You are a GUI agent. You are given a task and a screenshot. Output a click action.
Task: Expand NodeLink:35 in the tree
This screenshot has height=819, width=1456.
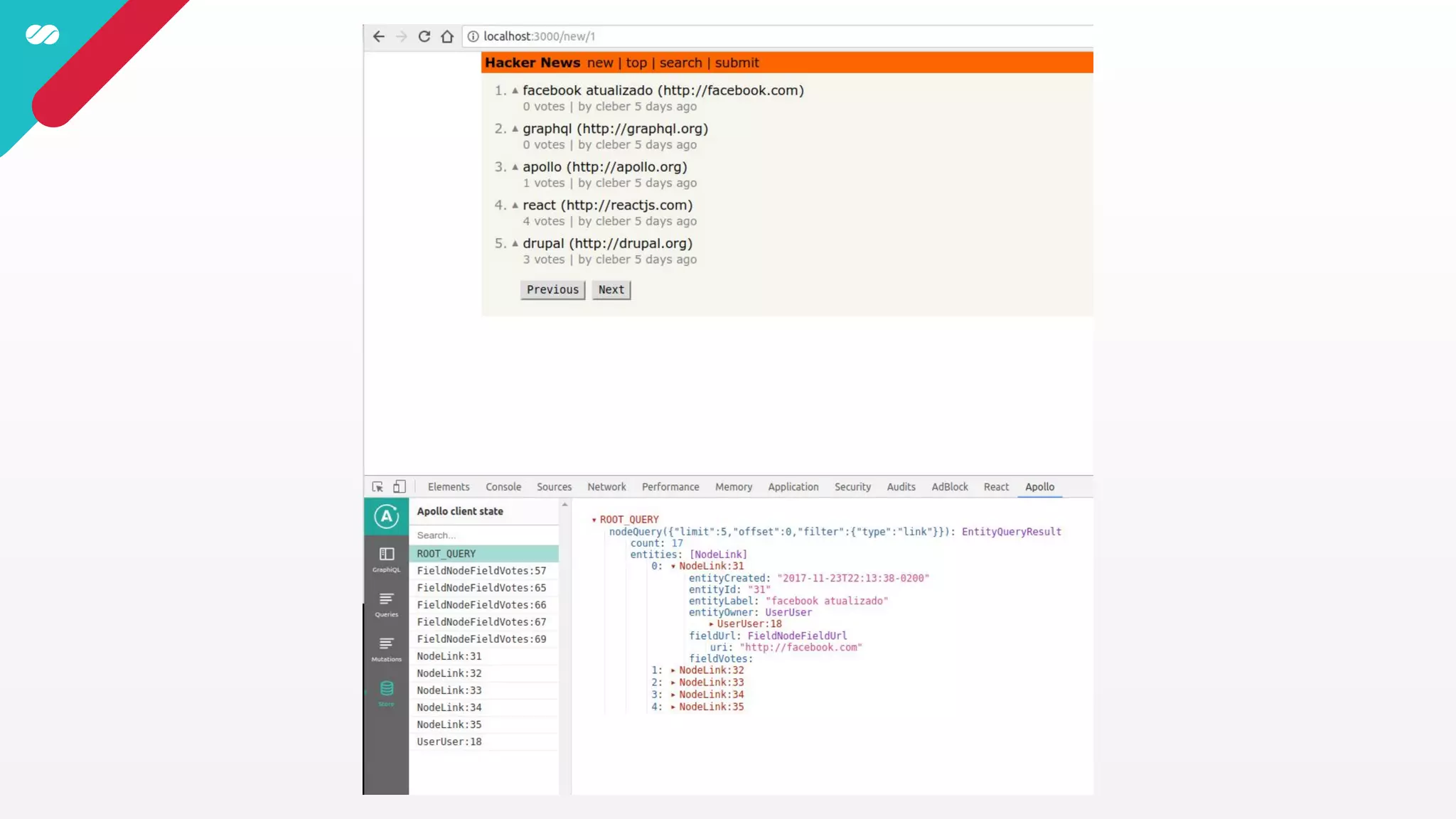[x=673, y=707]
